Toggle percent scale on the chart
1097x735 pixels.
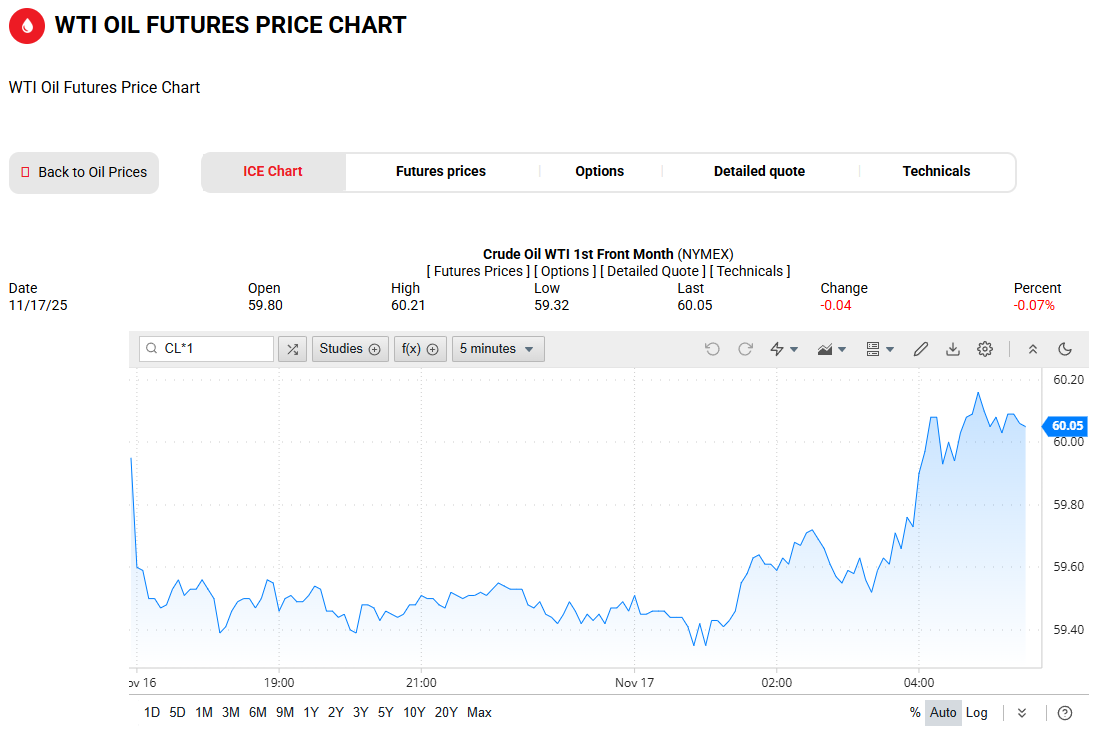pos(914,713)
